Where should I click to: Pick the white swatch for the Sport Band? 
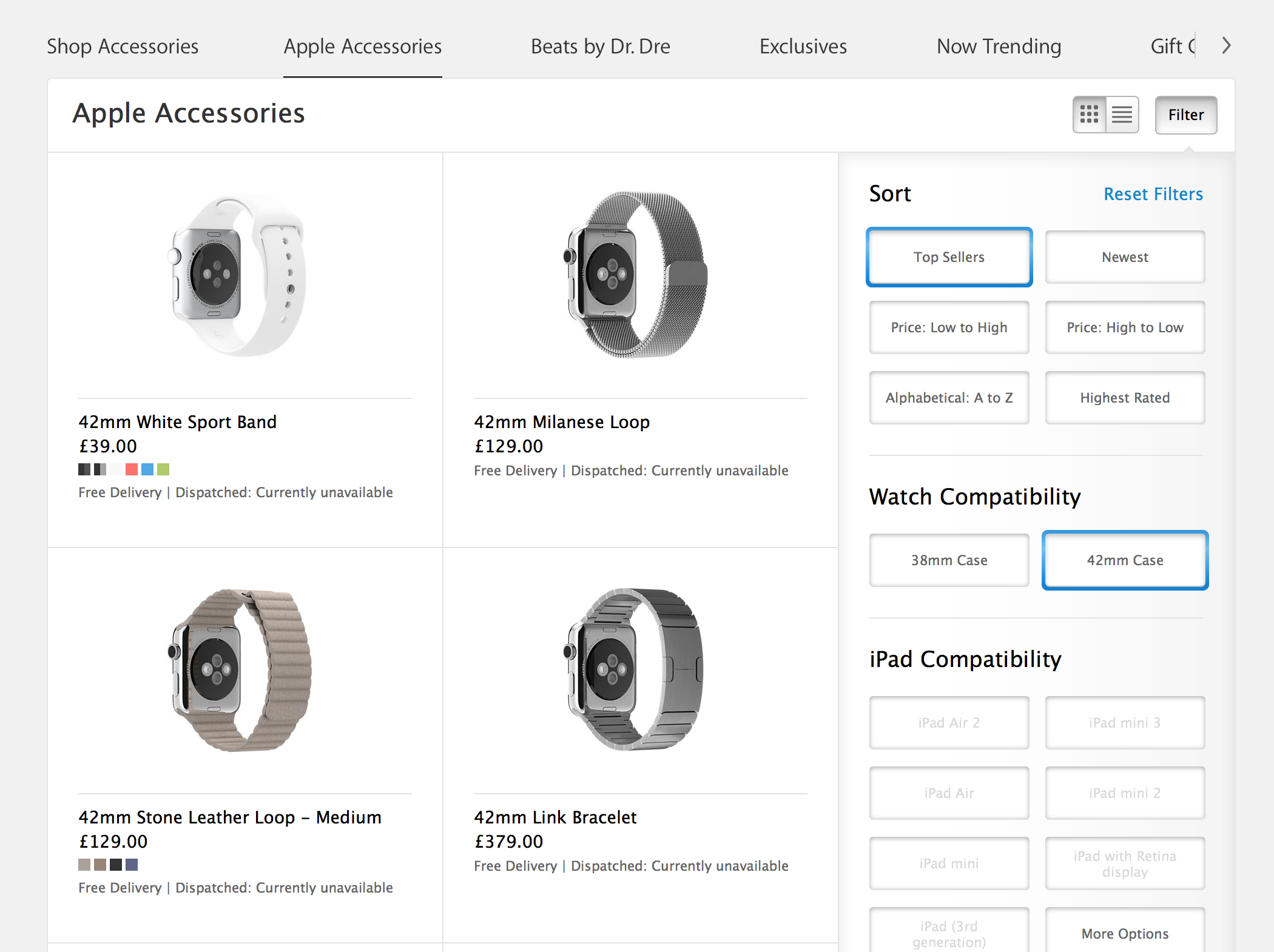[x=116, y=469]
